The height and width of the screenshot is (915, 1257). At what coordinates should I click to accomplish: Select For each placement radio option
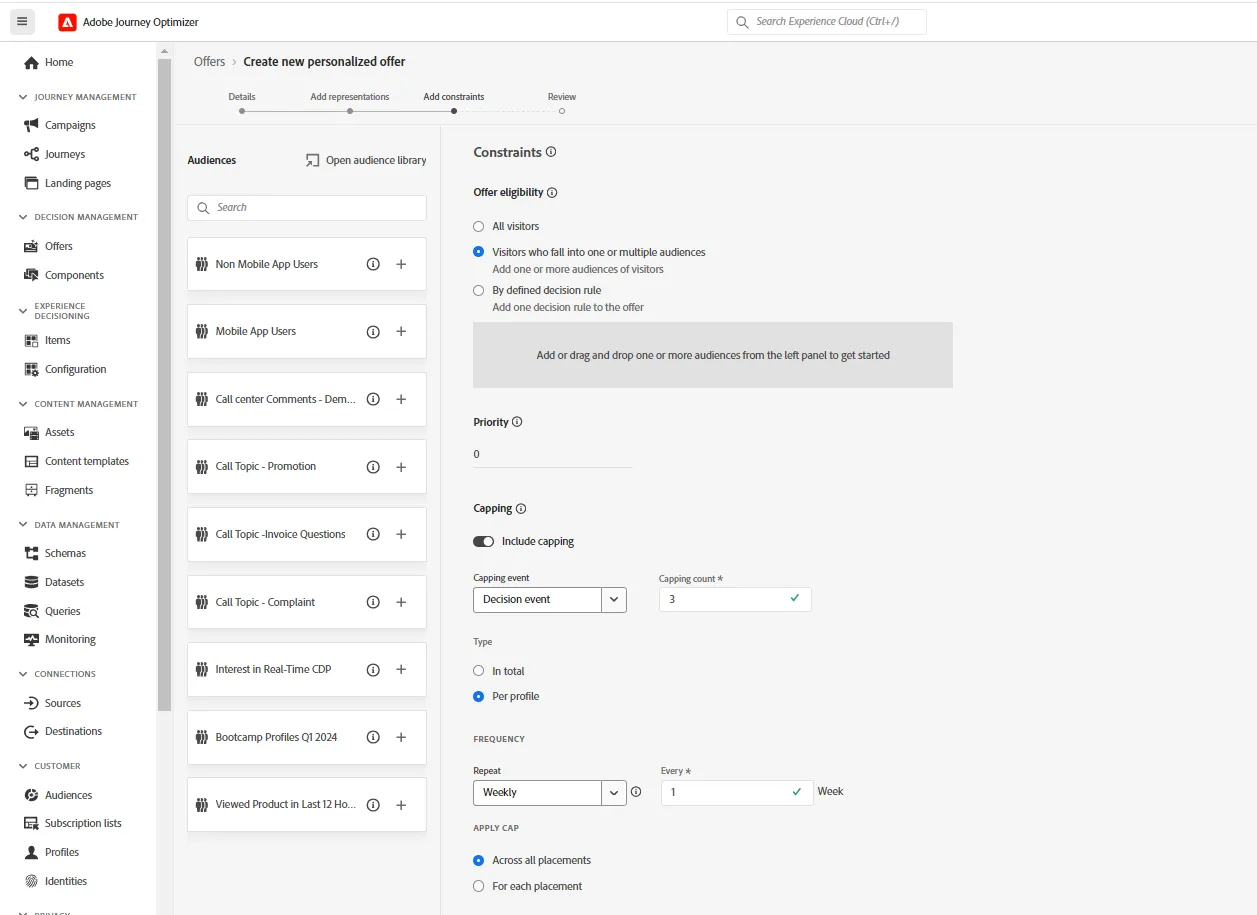[x=478, y=887]
